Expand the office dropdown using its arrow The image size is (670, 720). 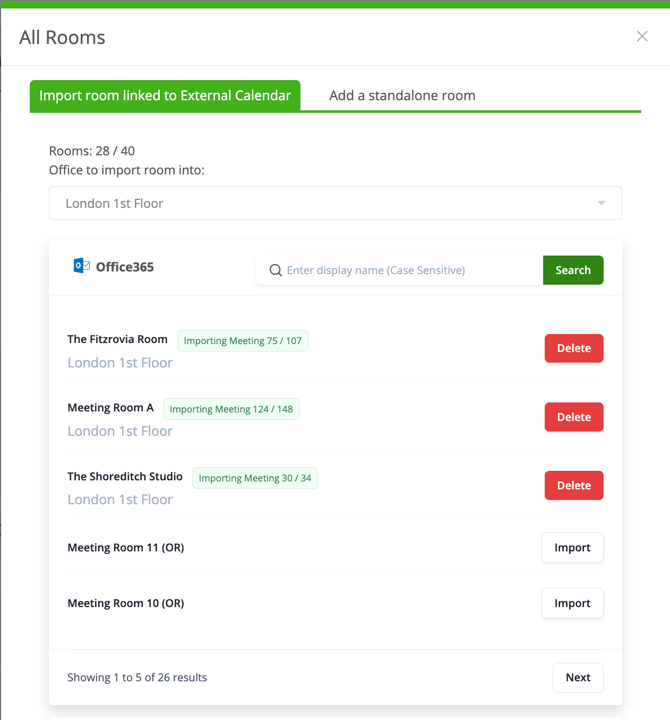pyautogui.click(x=601, y=203)
